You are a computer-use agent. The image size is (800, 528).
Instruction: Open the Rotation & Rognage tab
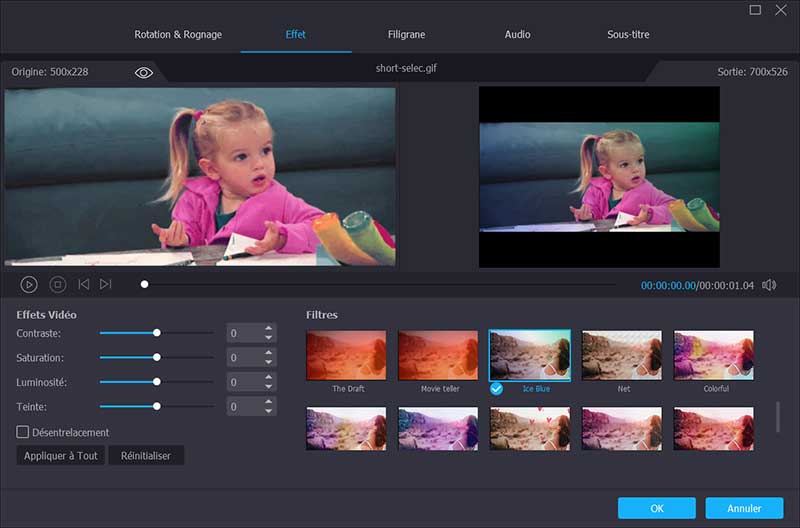coord(178,35)
